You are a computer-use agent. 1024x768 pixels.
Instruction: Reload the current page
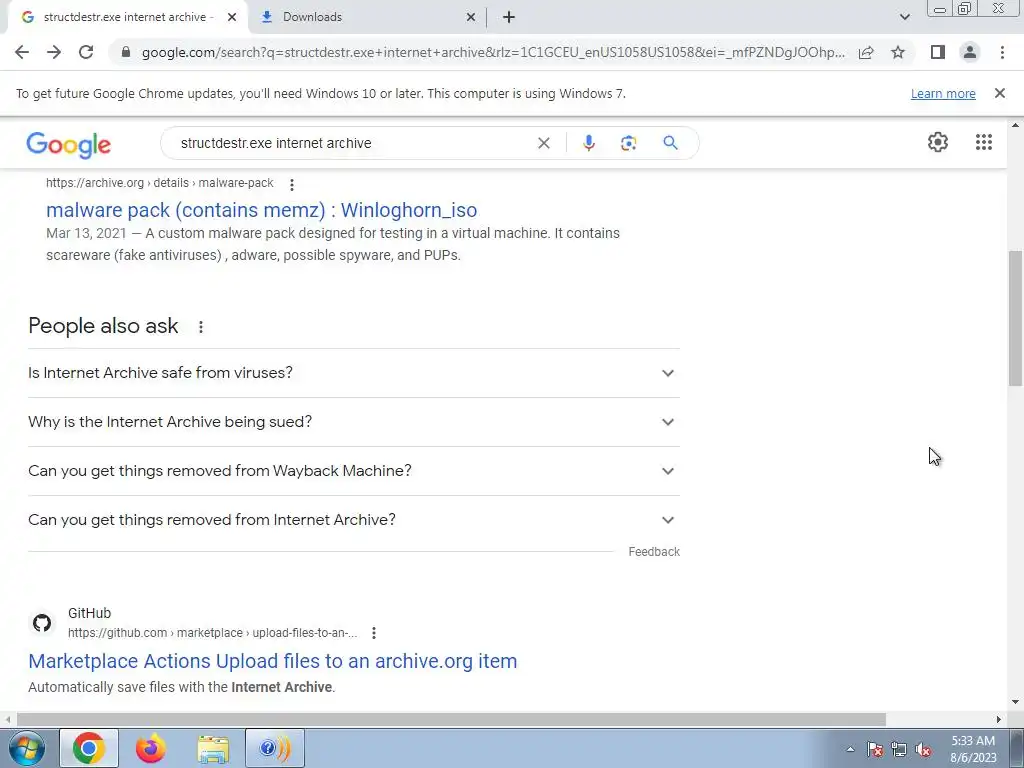(x=86, y=52)
